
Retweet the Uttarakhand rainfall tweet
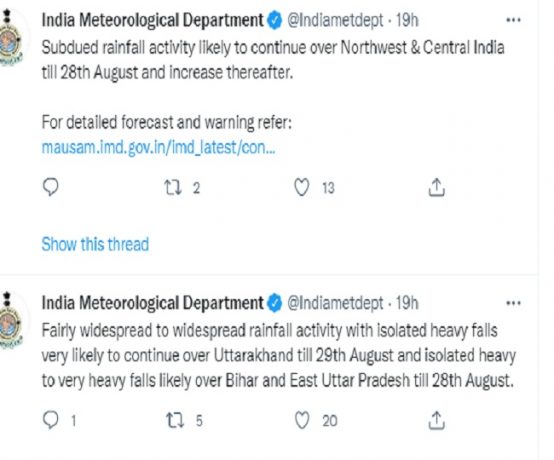(x=175, y=420)
